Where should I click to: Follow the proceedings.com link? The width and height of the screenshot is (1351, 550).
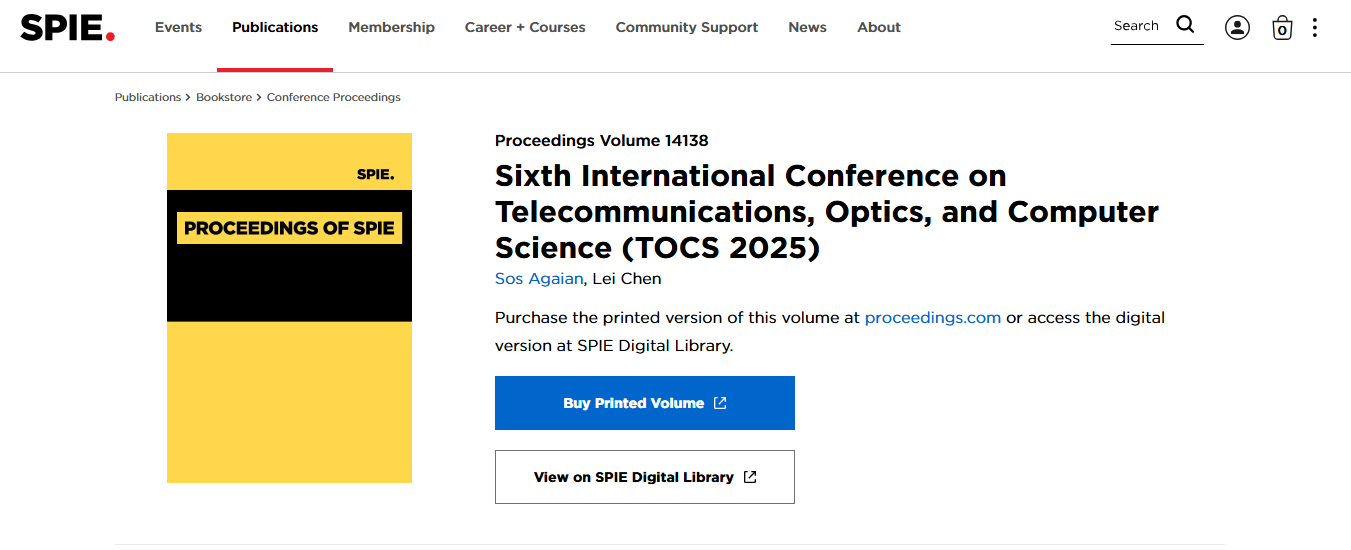pyautogui.click(x=933, y=317)
